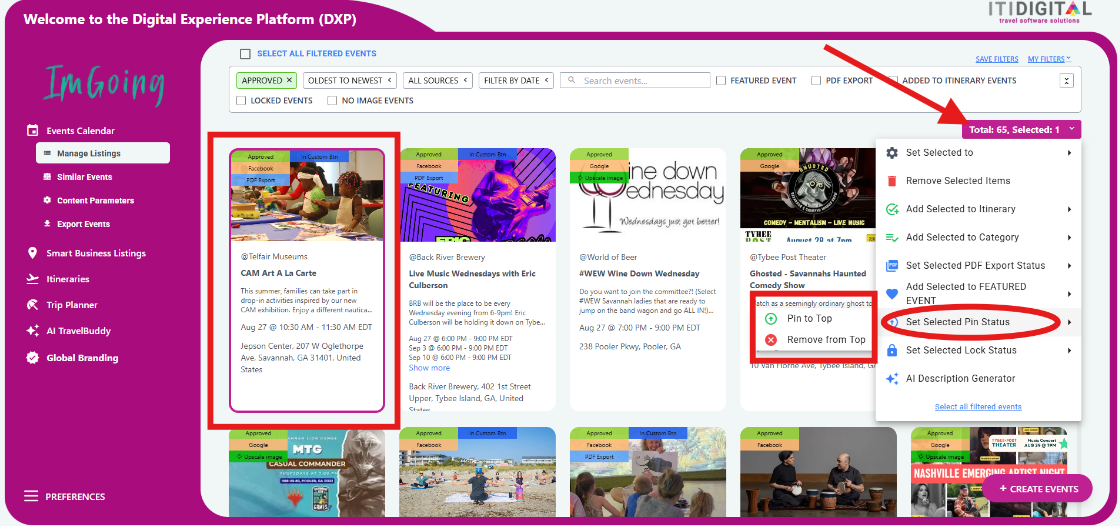Open the All Sources dropdown
The height and width of the screenshot is (526, 1120).
click(x=439, y=81)
